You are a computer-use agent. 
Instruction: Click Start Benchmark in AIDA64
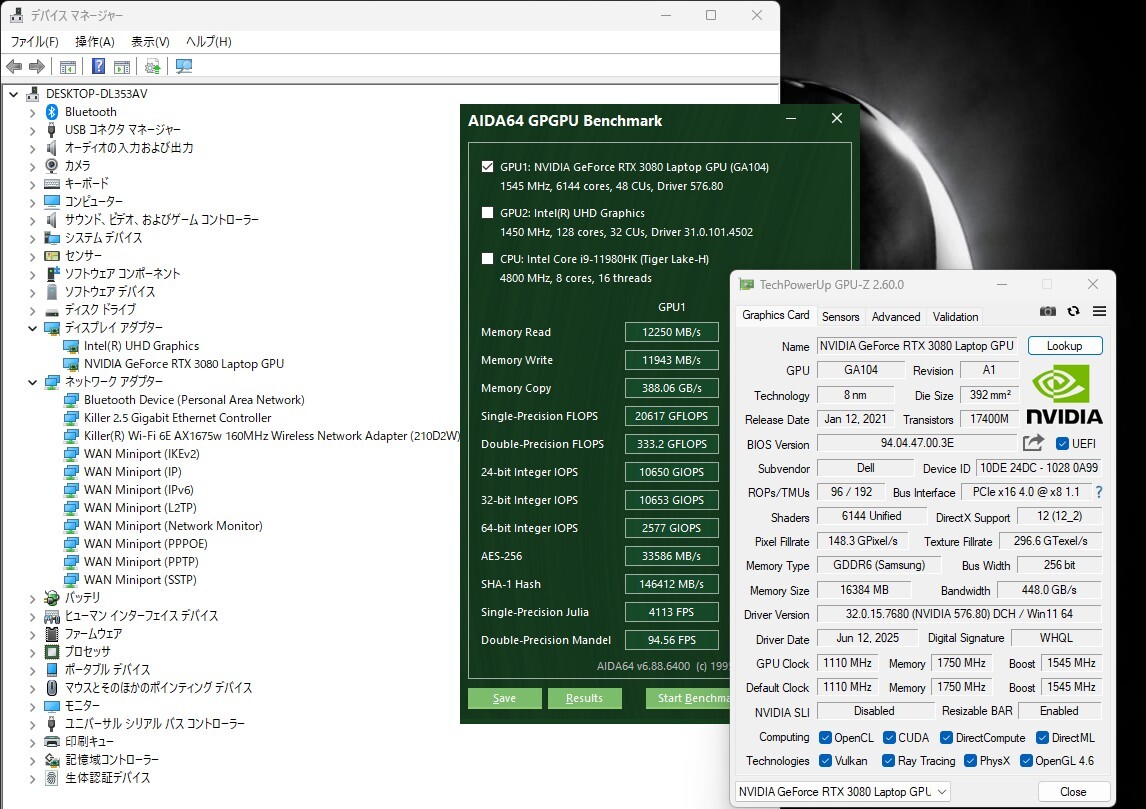coord(688,698)
